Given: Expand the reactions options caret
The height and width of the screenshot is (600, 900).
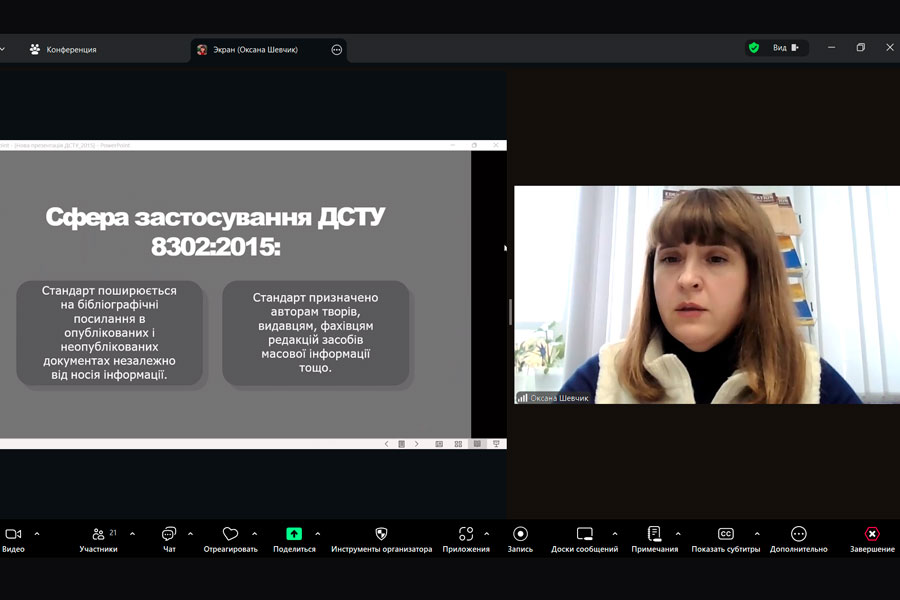Looking at the screenshot, I should [x=254, y=534].
